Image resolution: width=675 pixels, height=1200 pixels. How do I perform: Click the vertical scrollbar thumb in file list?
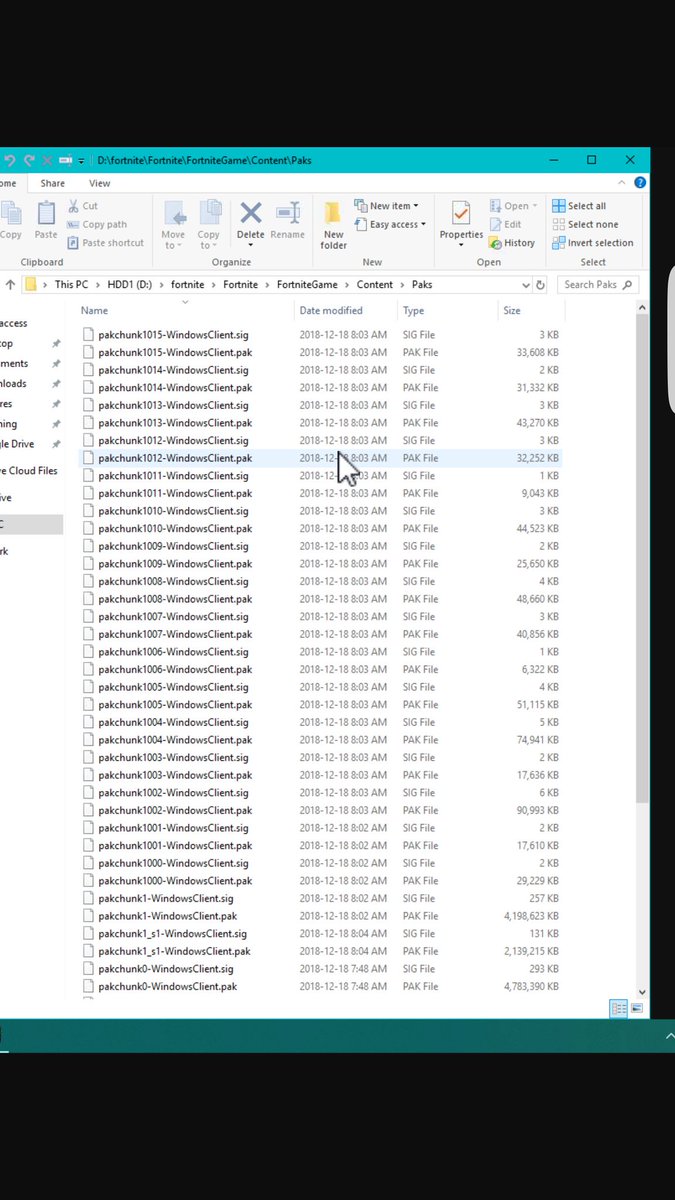643,558
